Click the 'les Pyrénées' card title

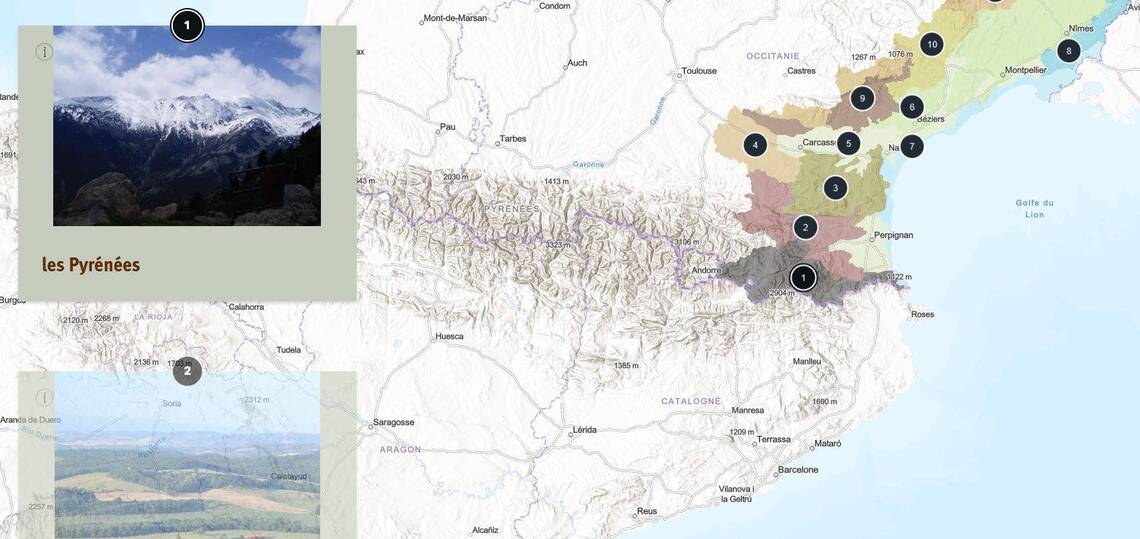91,265
